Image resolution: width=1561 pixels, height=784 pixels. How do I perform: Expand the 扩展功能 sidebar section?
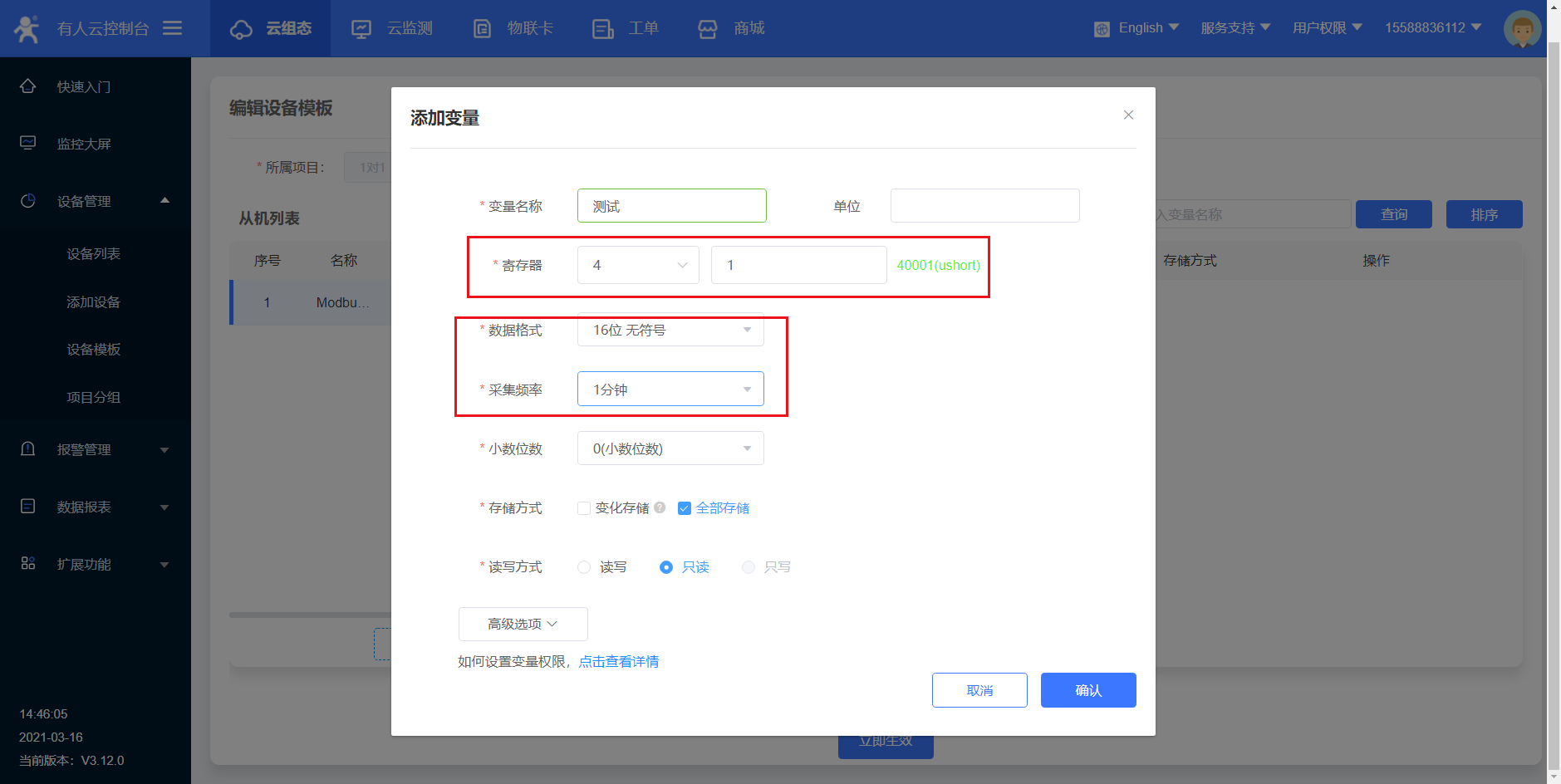(x=164, y=564)
